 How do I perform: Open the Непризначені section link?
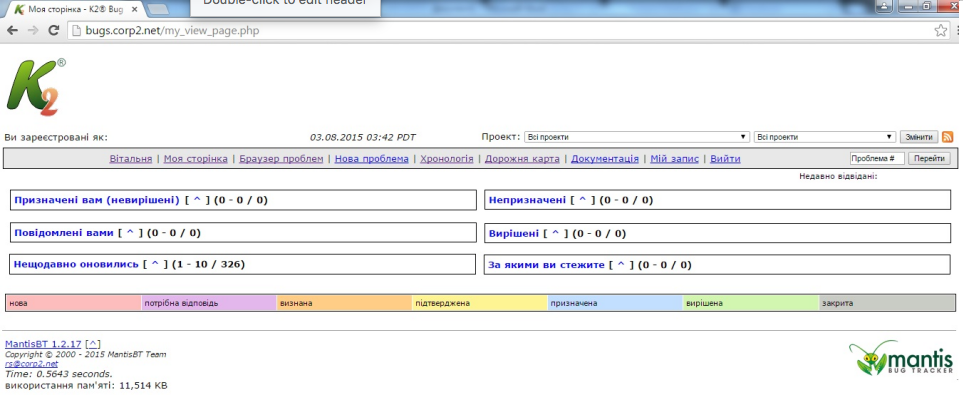click(527, 200)
